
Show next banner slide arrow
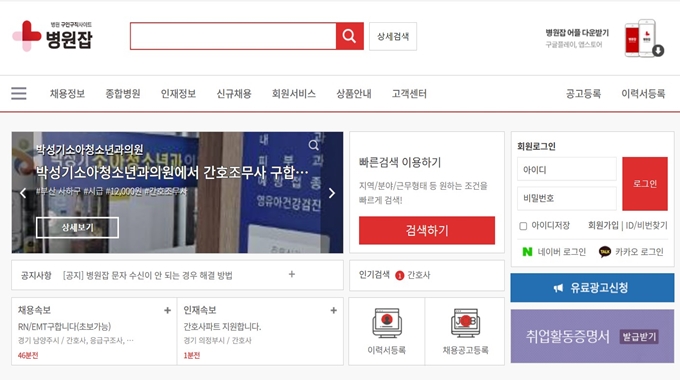coord(332,193)
